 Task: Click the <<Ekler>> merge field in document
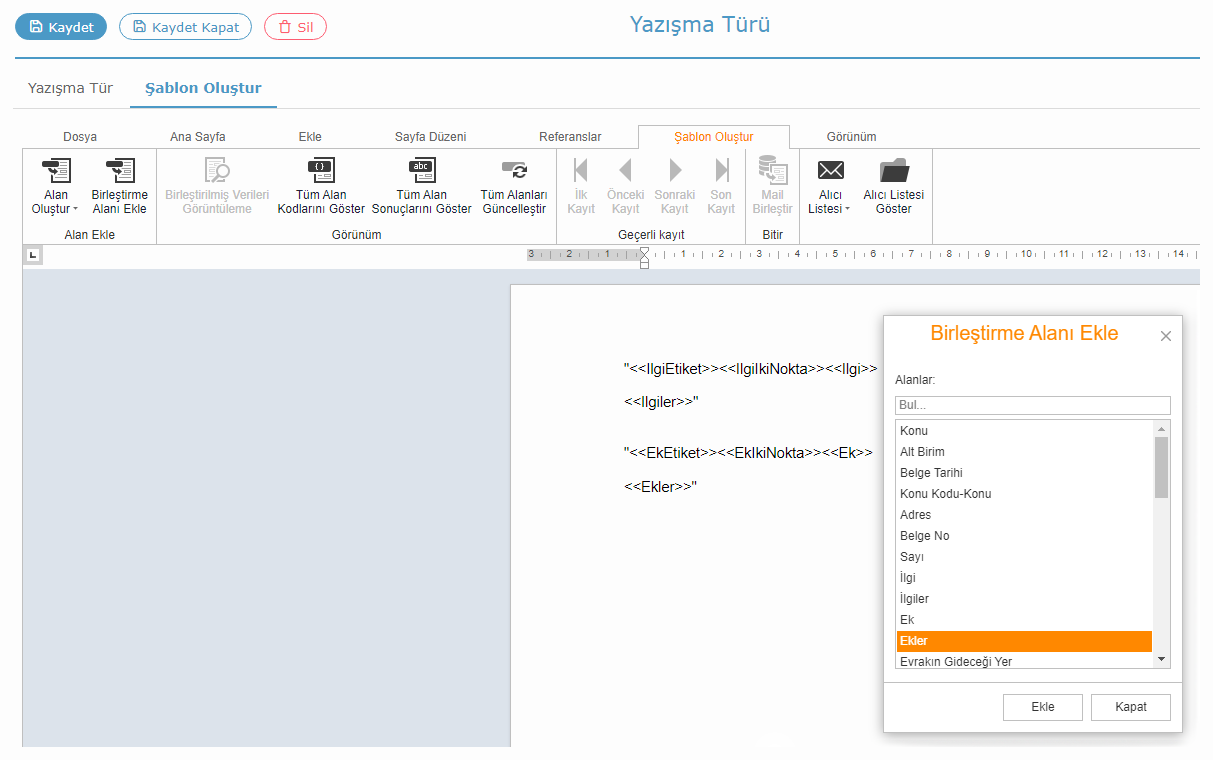(657, 487)
